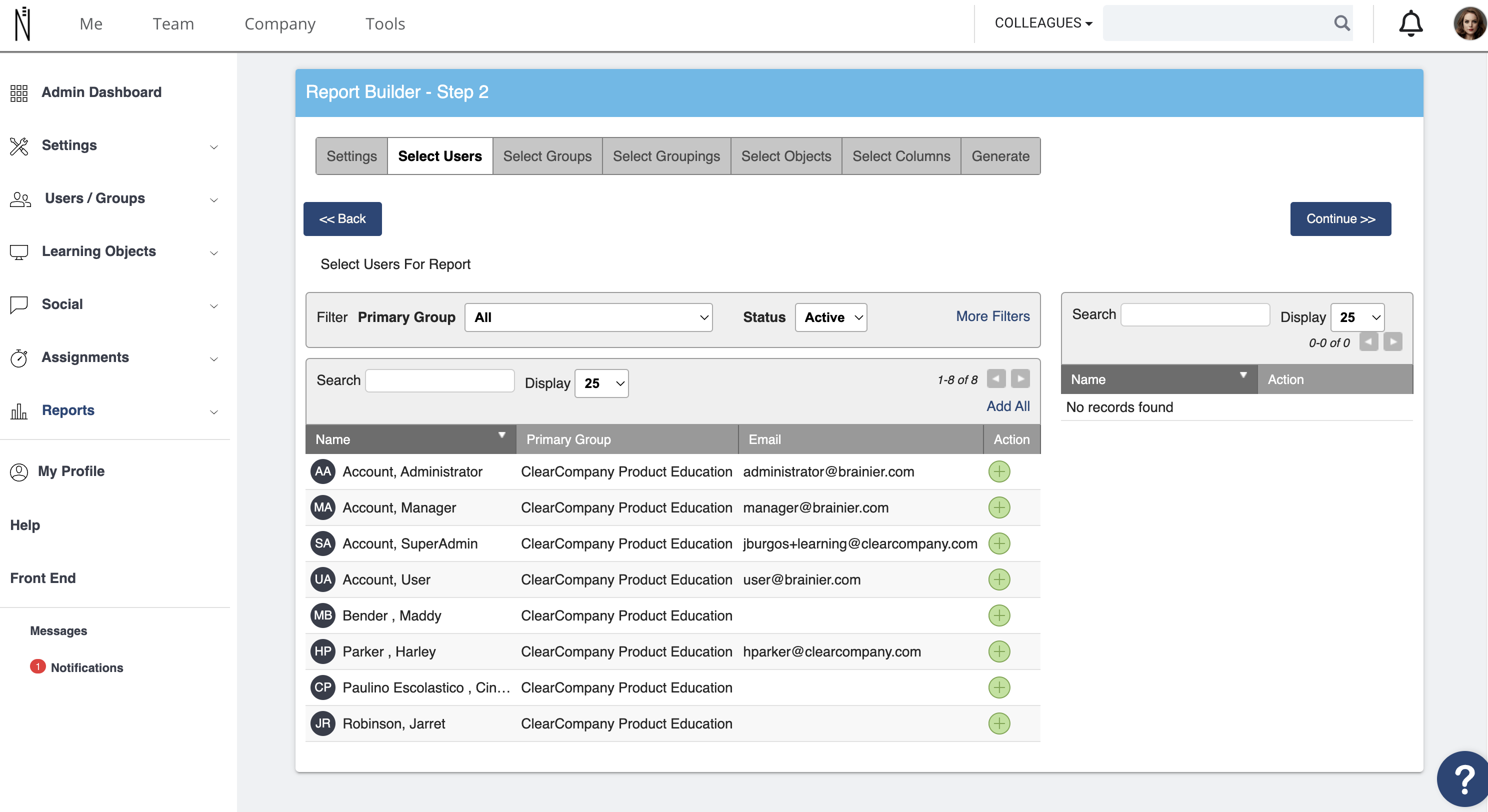
Task: Click the Assignments stopwatch icon
Action: tap(19, 358)
